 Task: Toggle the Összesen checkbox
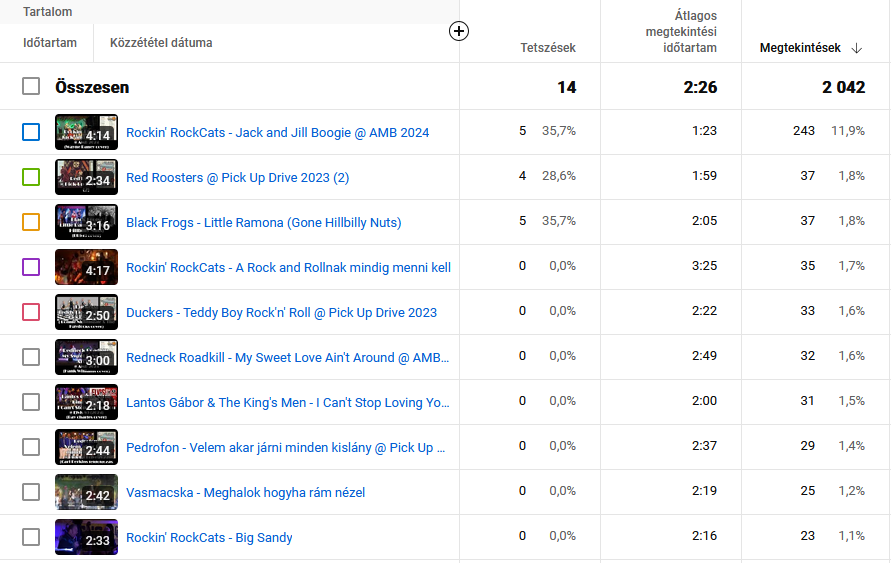coord(31,86)
